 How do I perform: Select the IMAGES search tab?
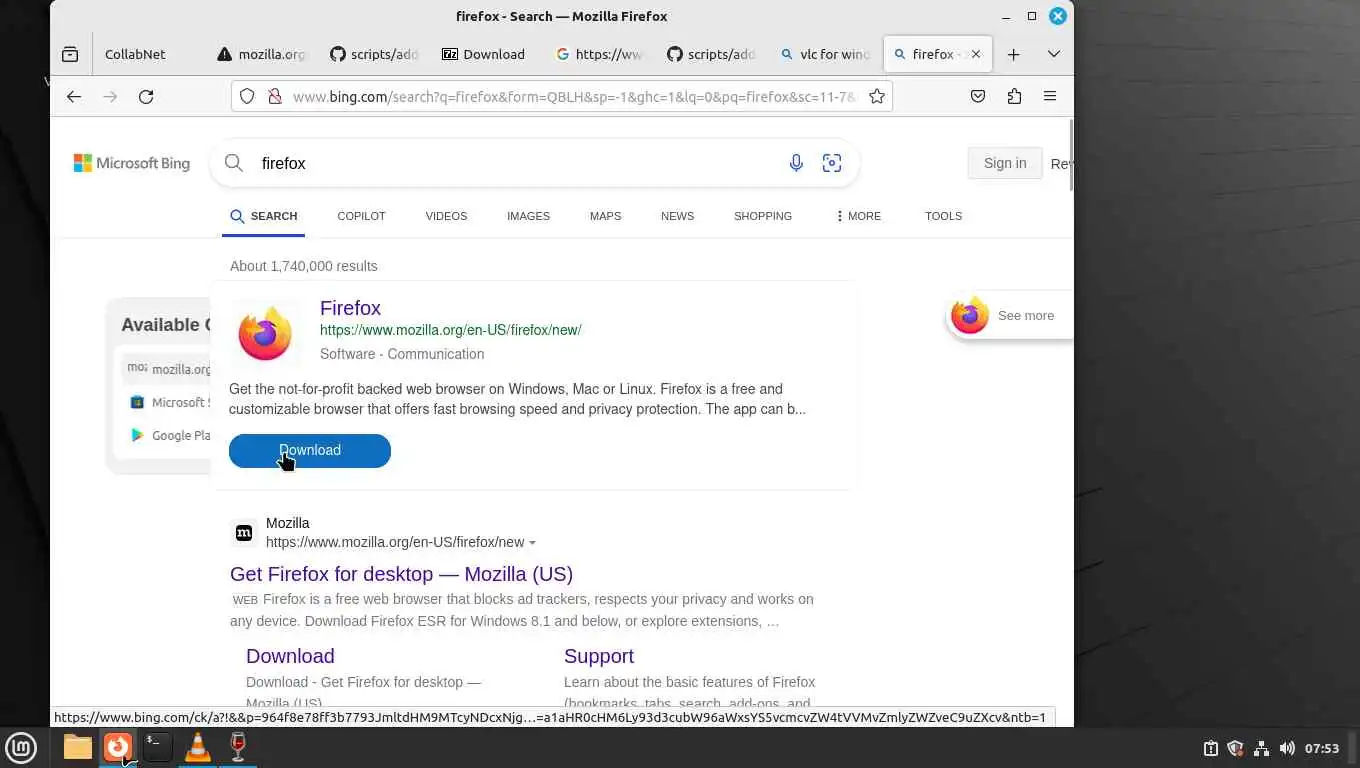[528, 216]
